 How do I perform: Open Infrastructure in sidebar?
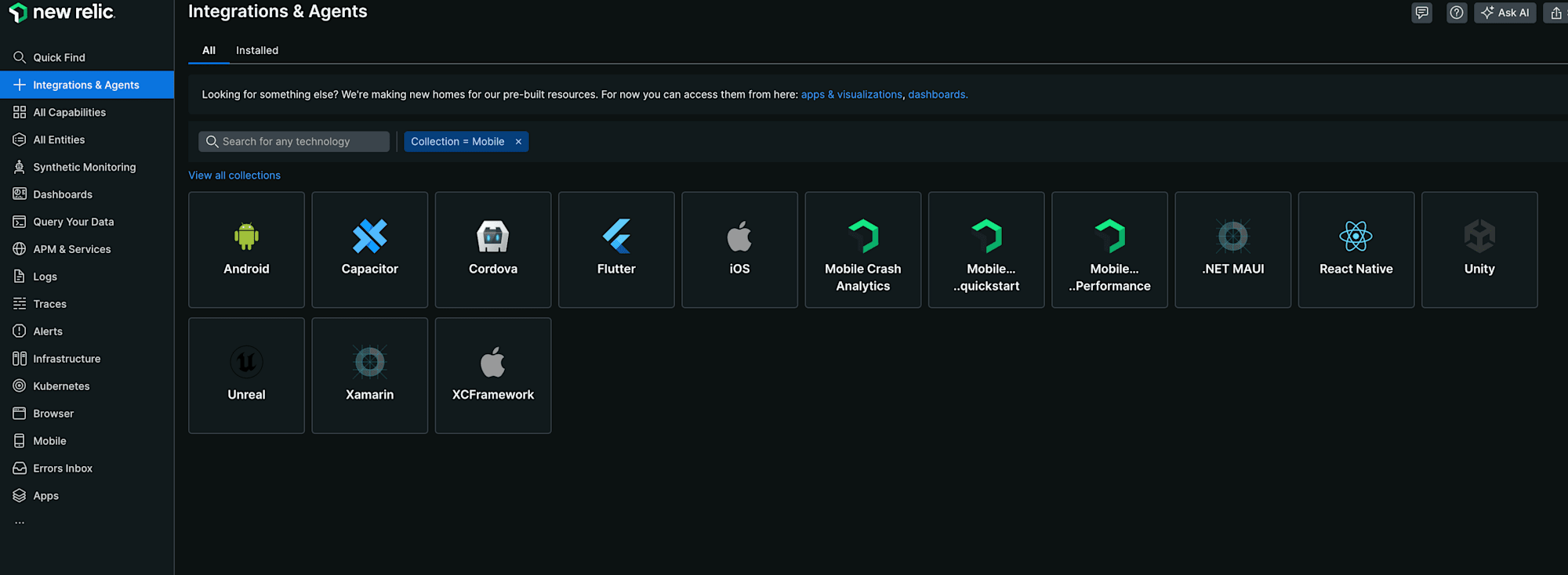(x=87, y=359)
